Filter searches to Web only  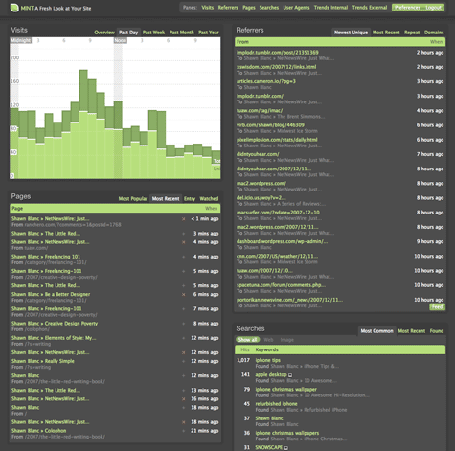pos(268,340)
